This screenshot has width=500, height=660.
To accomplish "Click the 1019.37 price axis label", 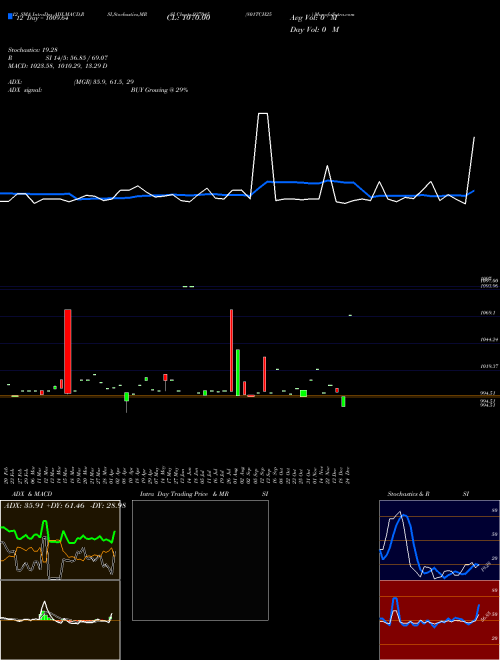I will pos(489,366).
